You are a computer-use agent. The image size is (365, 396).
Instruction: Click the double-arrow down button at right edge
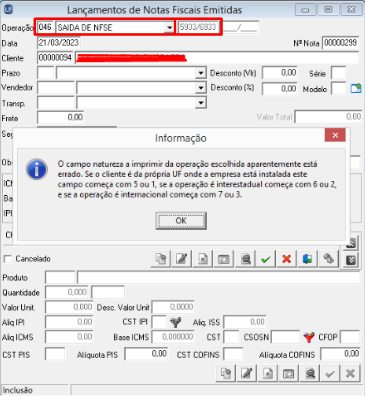(x=351, y=260)
